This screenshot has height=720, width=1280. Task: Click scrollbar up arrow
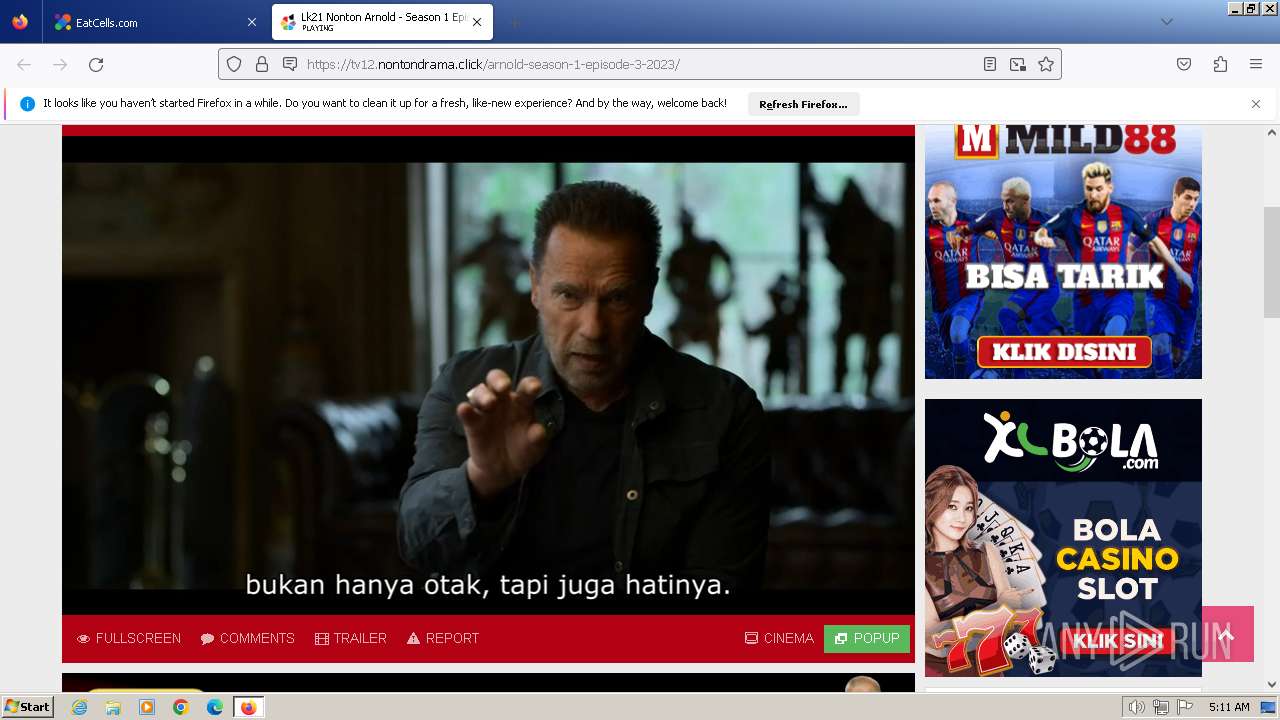tap(1272, 133)
